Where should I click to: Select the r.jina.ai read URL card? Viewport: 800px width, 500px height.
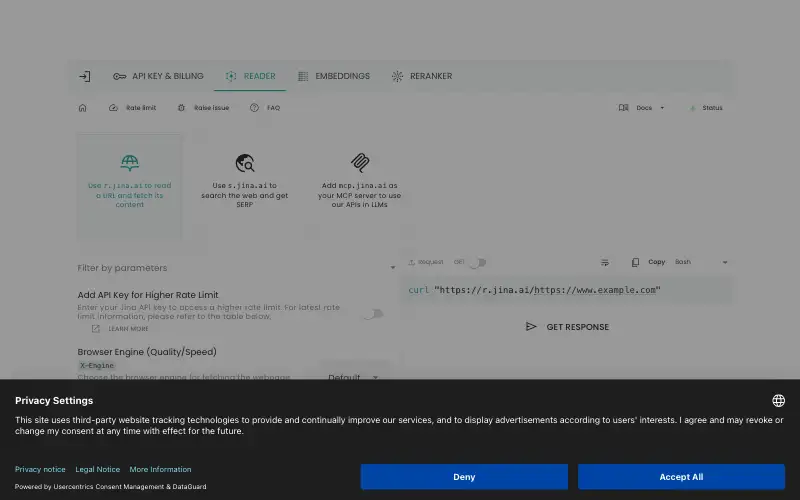[x=130, y=185]
